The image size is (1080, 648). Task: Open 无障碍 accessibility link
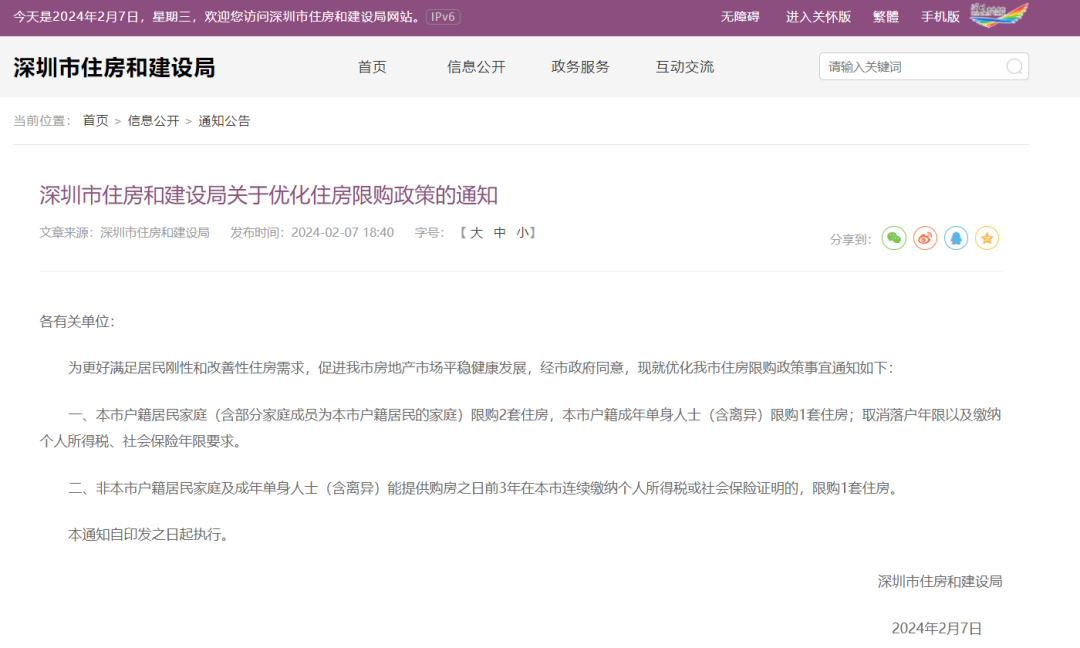tap(740, 17)
